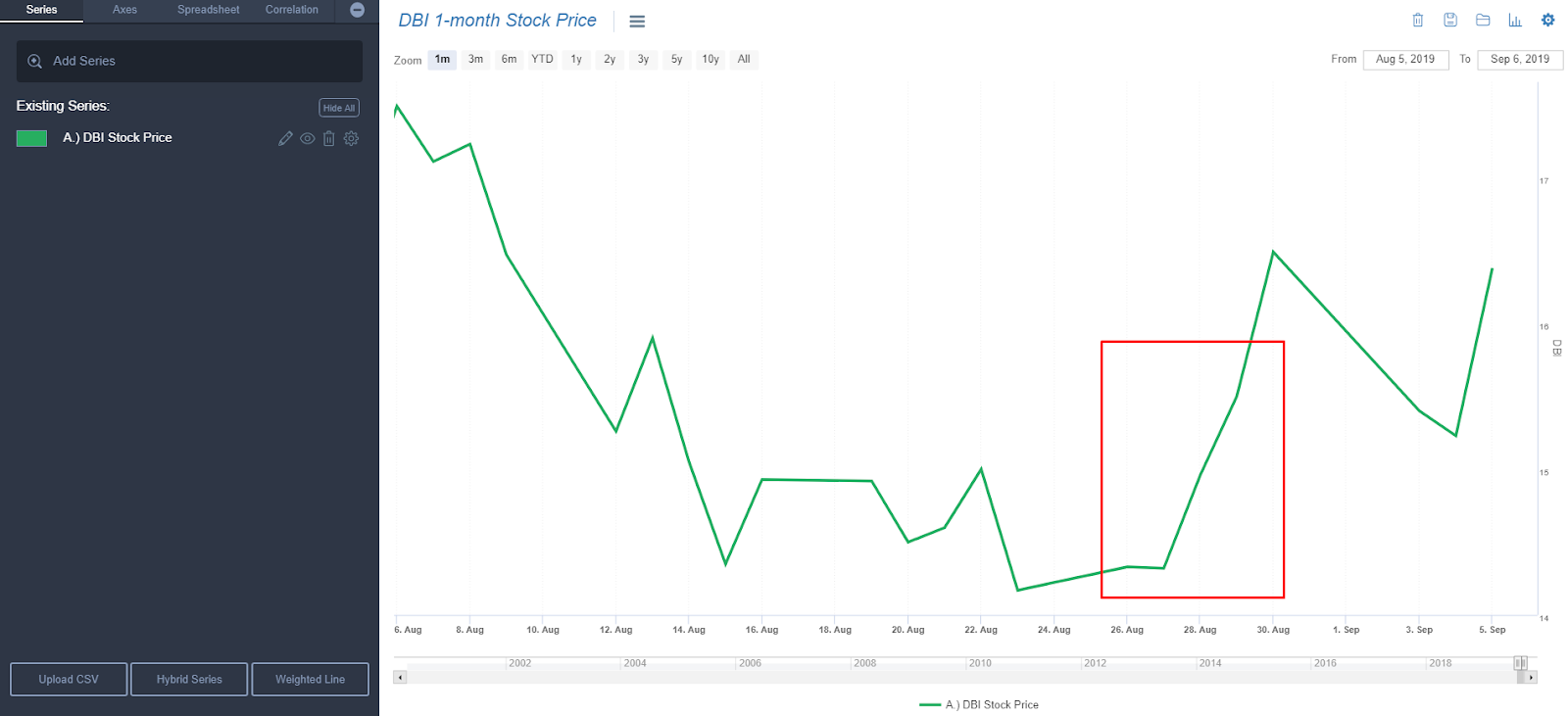
Task: Switch to the Axes tab
Action: click(x=124, y=10)
